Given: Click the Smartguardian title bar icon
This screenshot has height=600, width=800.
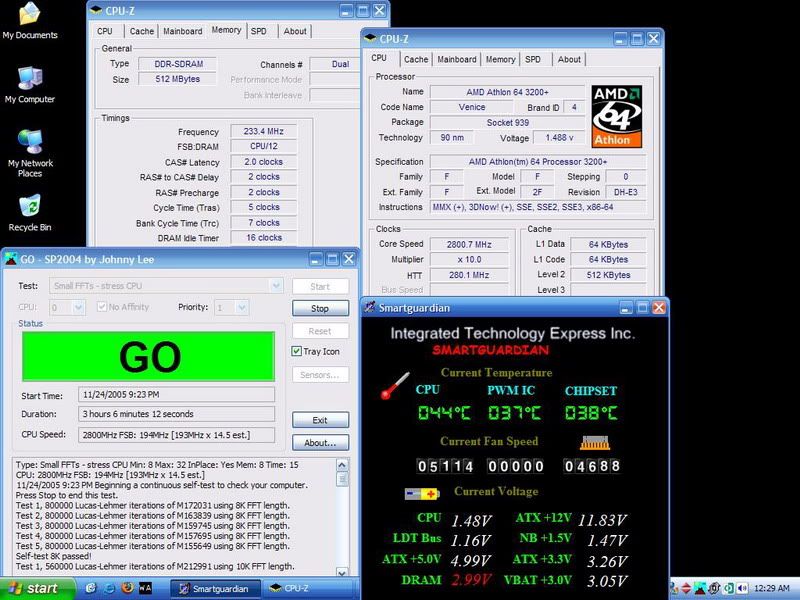Looking at the screenshot, I should click(x=370, y=307).
